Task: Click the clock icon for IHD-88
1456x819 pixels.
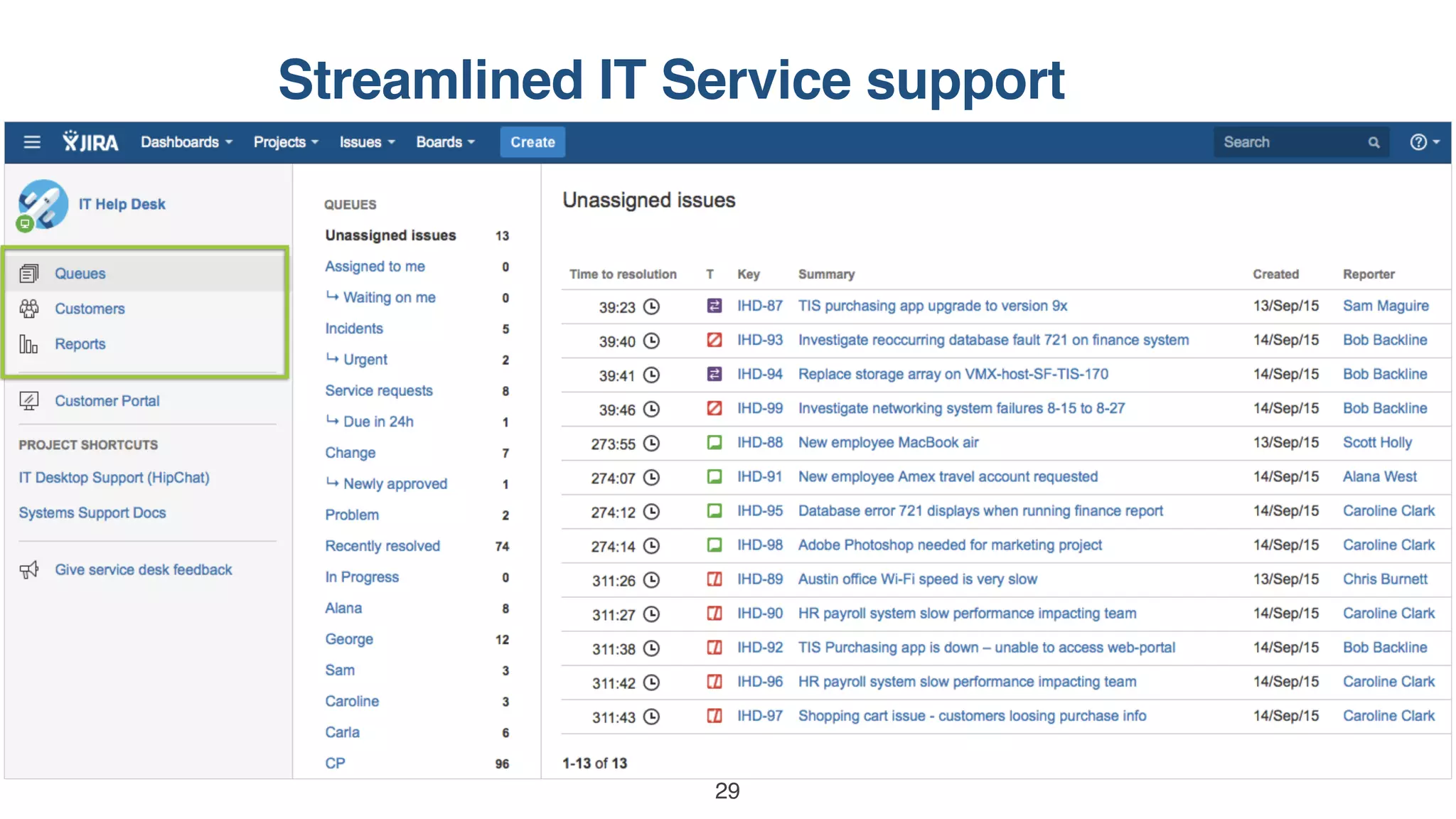Action: tap(651, 443)
